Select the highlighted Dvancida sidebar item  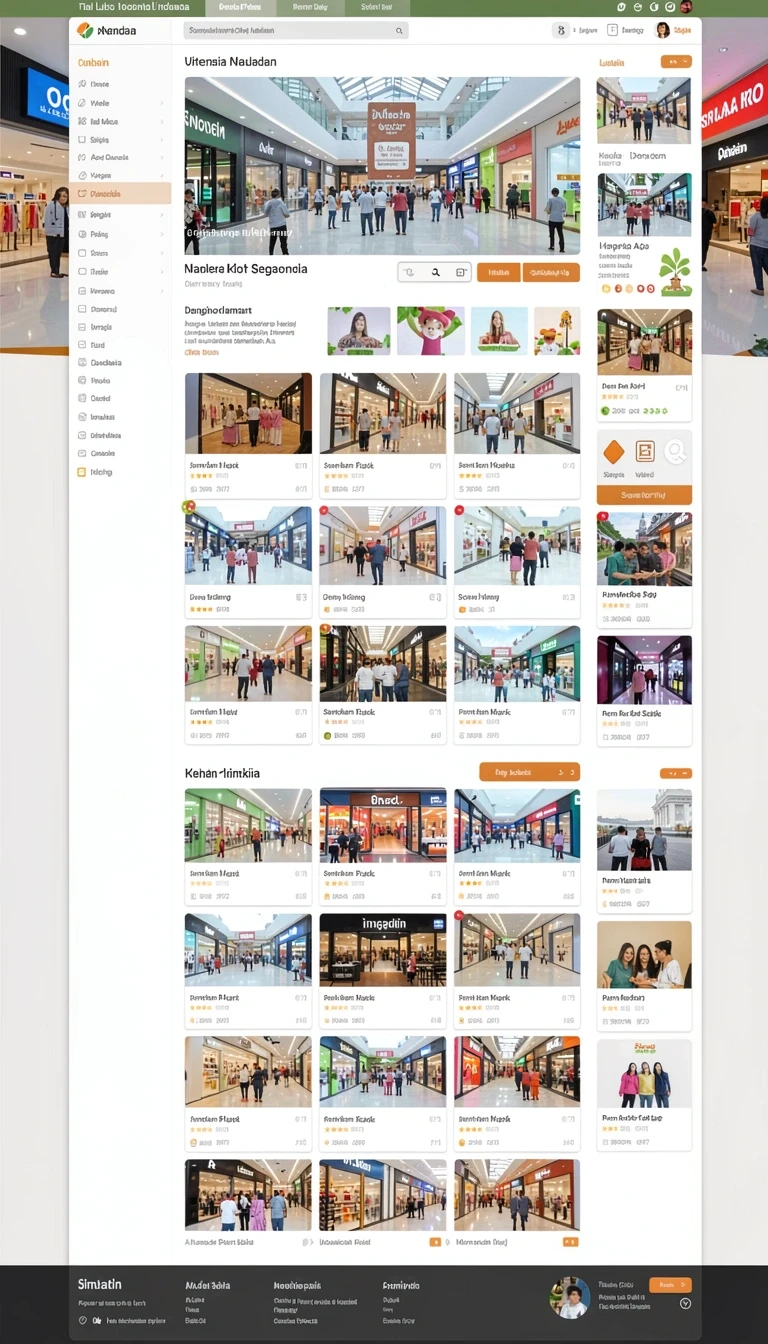[x=120, y=194]
